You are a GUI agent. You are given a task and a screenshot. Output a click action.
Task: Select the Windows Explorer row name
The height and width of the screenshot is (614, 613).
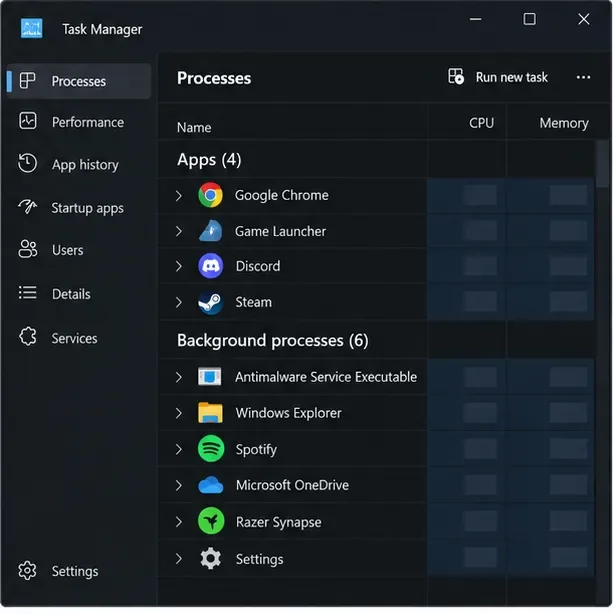[288, 413]
